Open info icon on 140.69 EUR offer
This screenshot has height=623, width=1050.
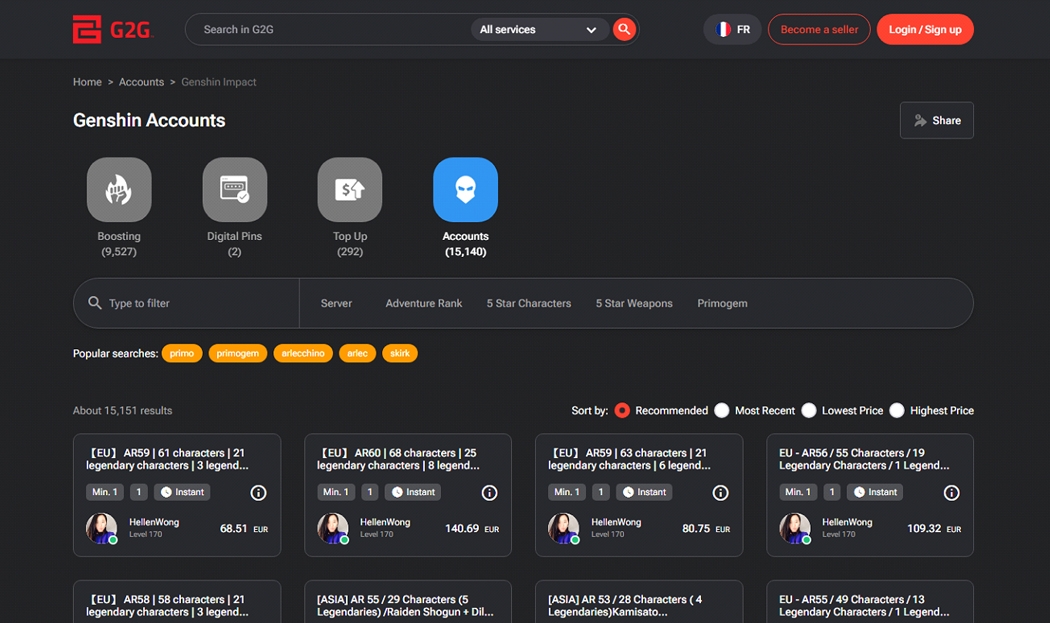click(x=490, y=493)
